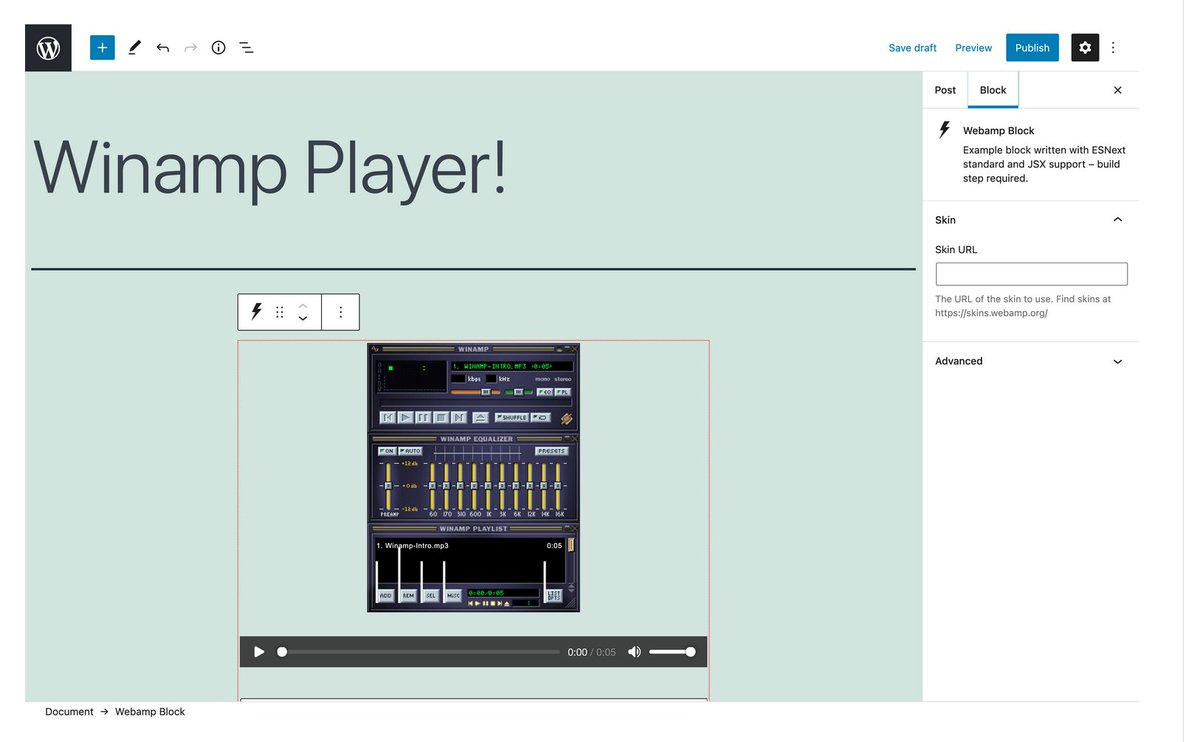Open the equalizer PRESETS menu

(551, 451)
